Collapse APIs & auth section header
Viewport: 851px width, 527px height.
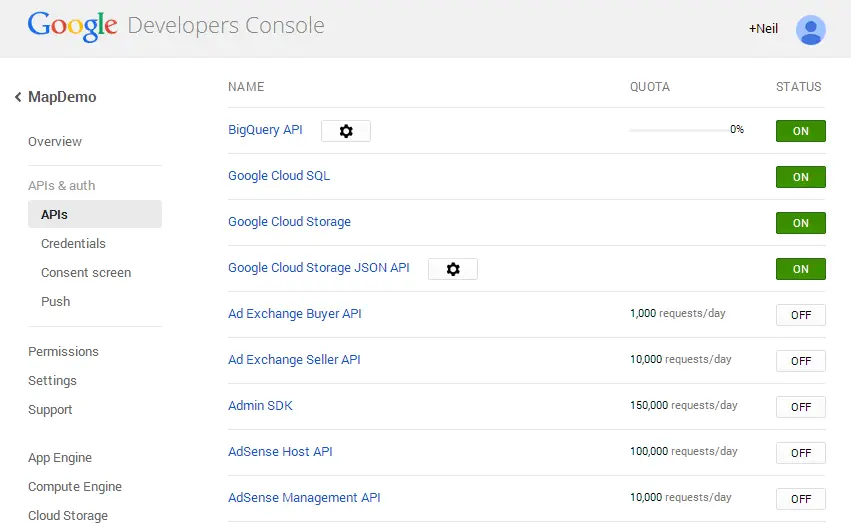pos(61,186)
